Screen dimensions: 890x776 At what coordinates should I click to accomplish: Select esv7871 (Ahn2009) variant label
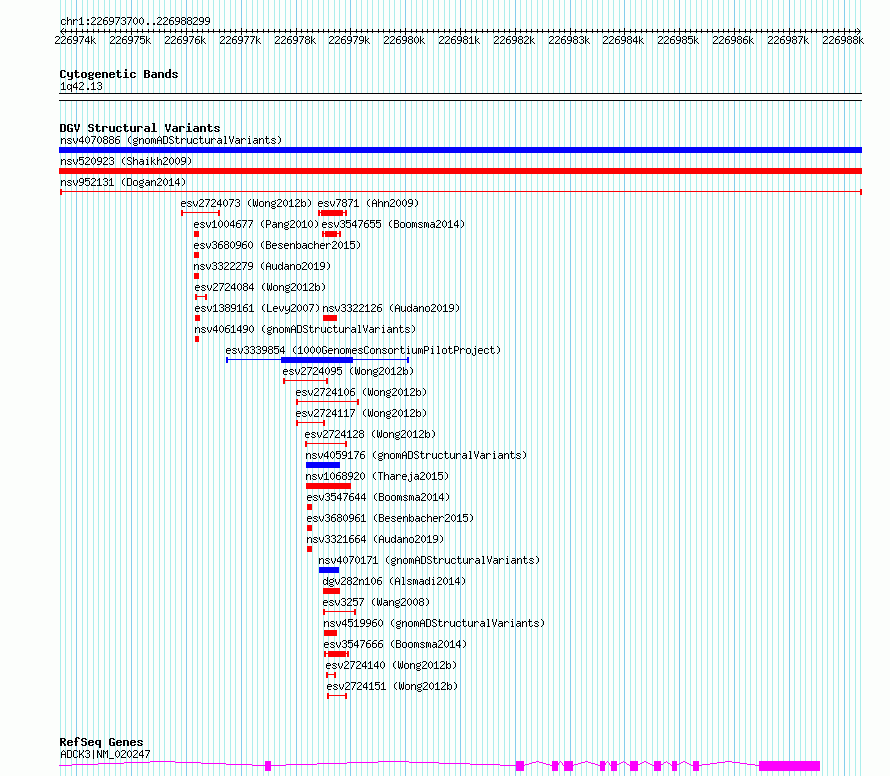(368, 203)
